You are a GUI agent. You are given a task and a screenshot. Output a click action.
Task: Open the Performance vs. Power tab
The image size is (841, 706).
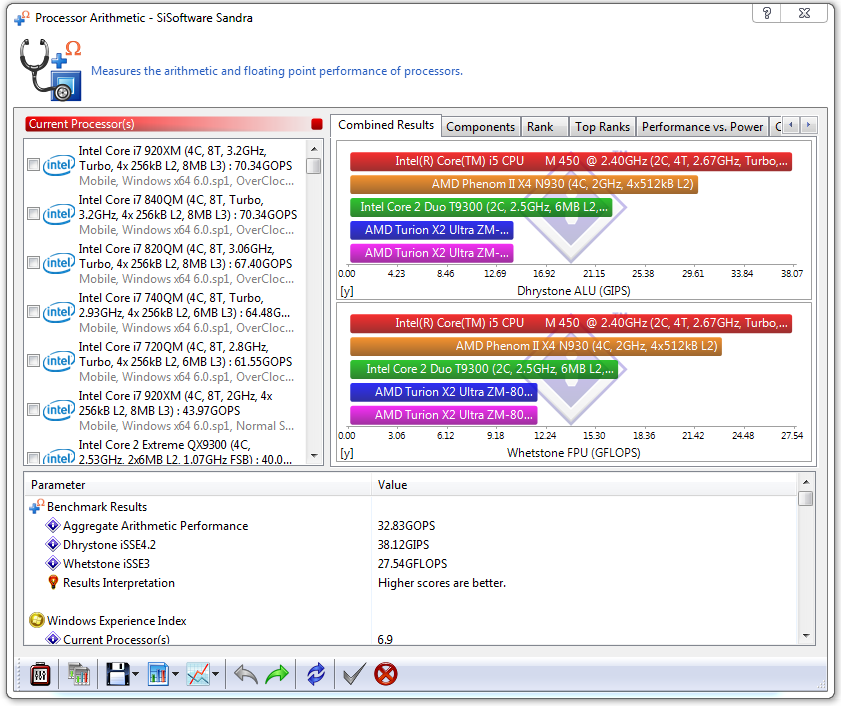pyautogui.click(x=702, y=127)
